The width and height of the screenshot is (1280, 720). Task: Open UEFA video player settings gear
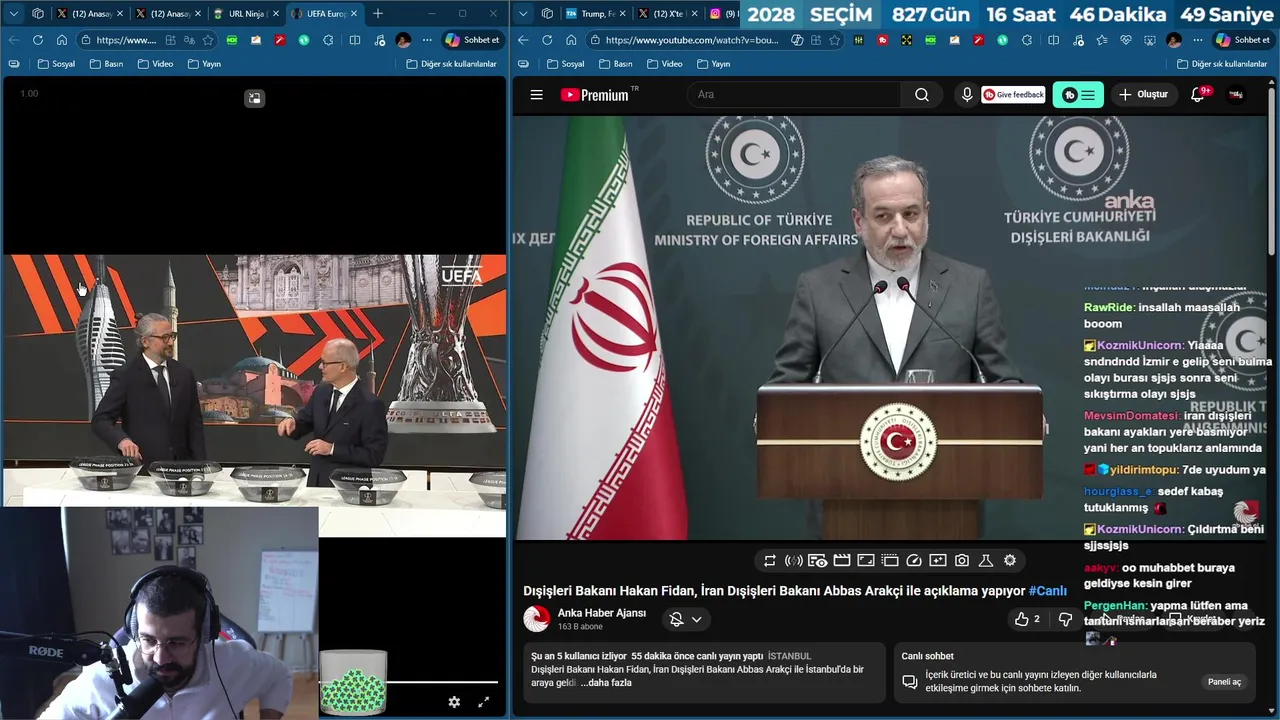tap(454, 702)
